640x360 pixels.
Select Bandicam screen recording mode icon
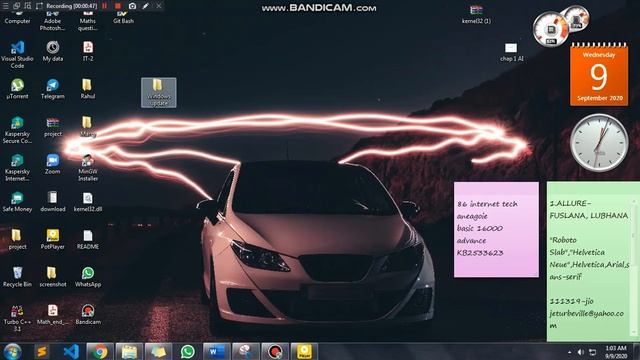click(x=17, y=6)
